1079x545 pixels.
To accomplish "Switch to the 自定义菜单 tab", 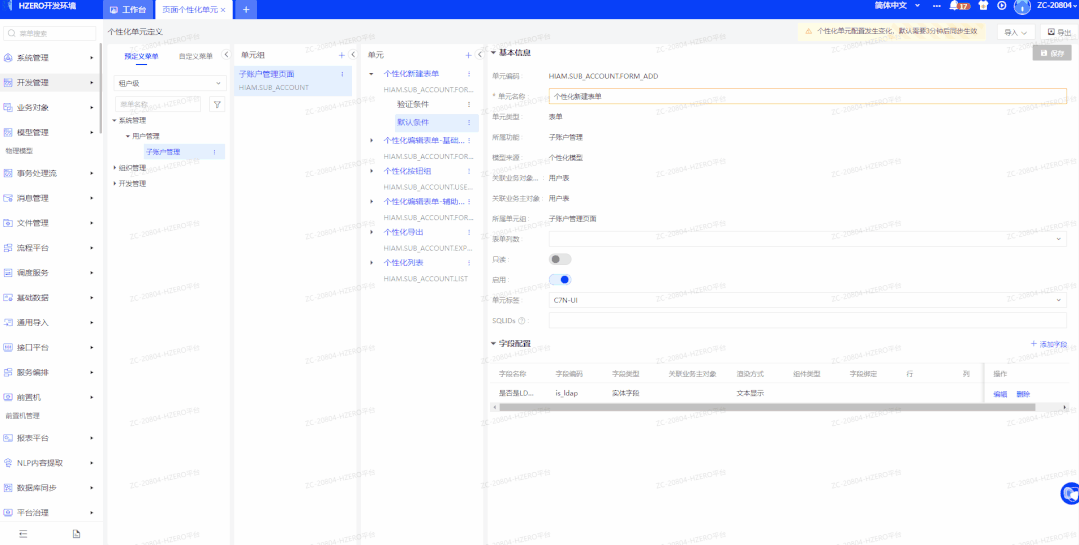I will (195, 56).
